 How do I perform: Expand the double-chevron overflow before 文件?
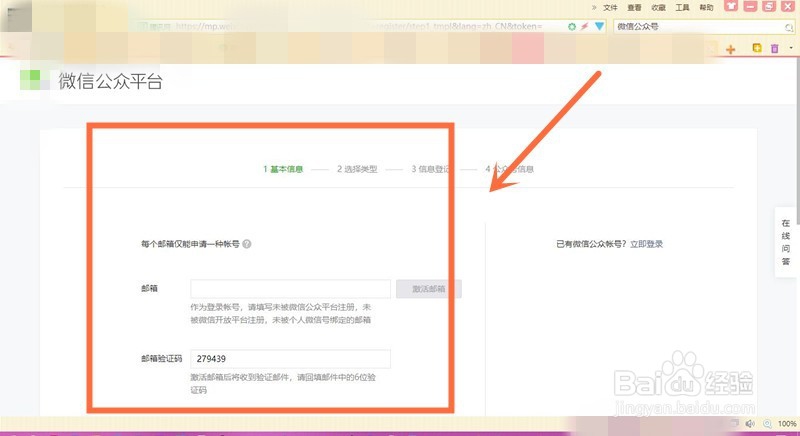[594, 7]
